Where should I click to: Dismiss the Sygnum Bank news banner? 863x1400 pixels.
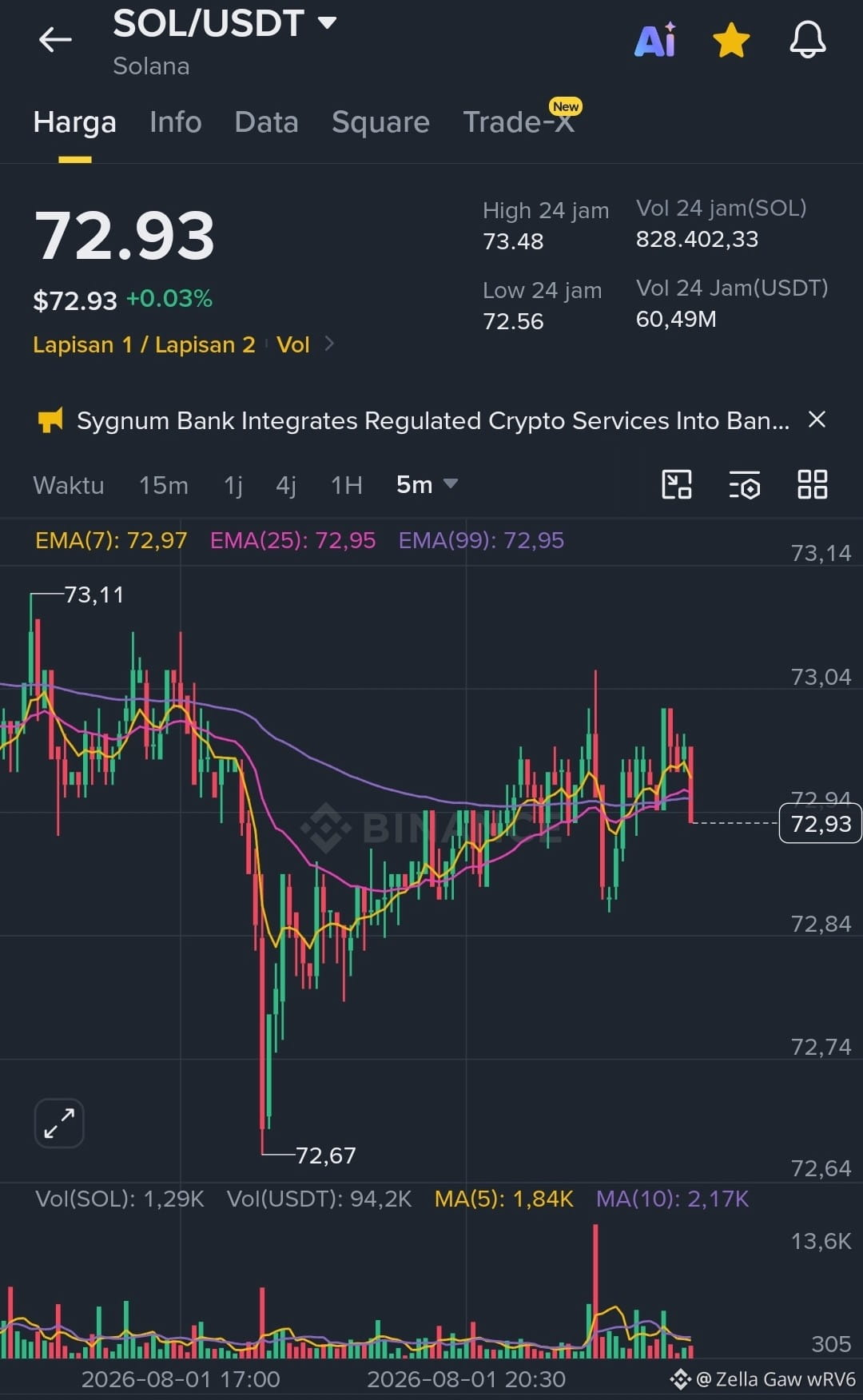coord(817,420)
